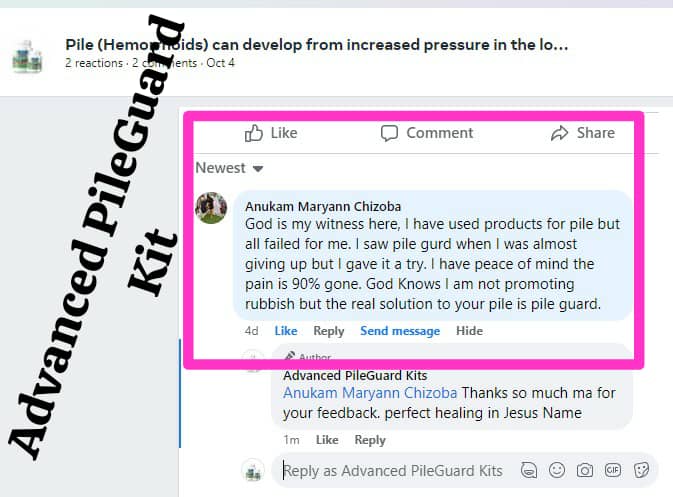The image size is (673, 497).
Task: Click Send message under the comment
Action: [x=400, y=331]
